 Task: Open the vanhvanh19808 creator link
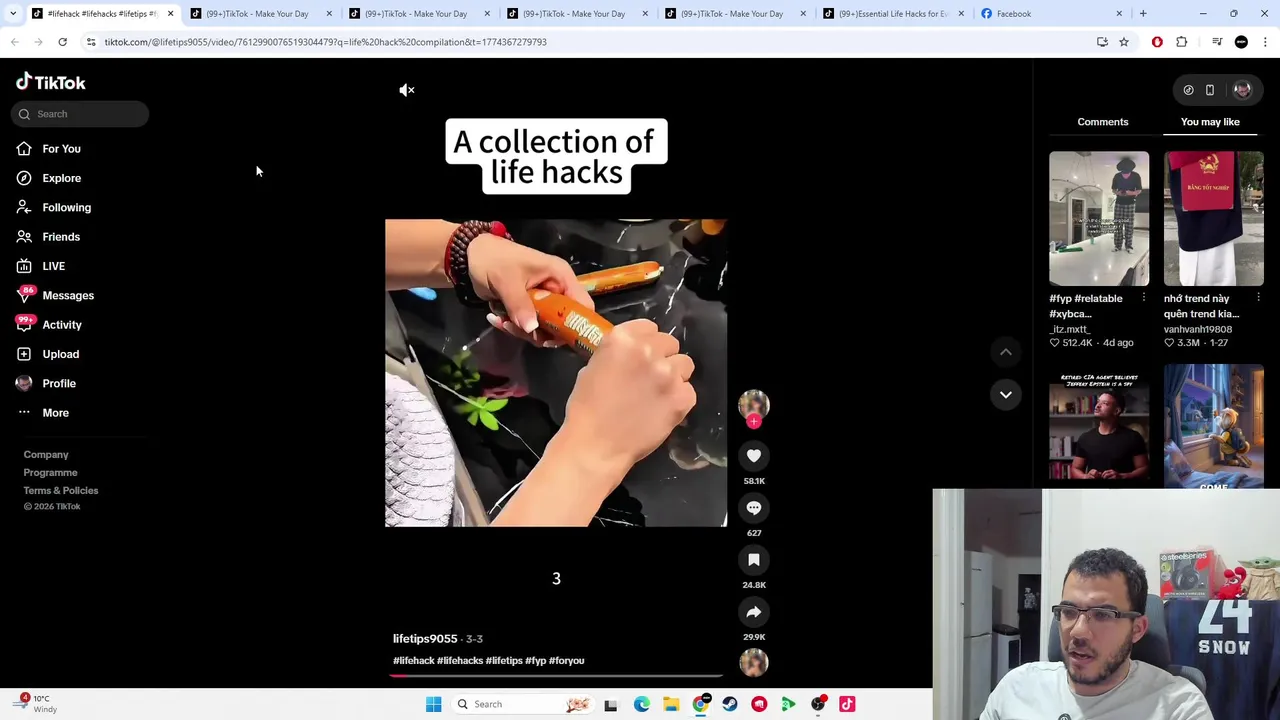pyautogui.click(x=1198, y=329)
